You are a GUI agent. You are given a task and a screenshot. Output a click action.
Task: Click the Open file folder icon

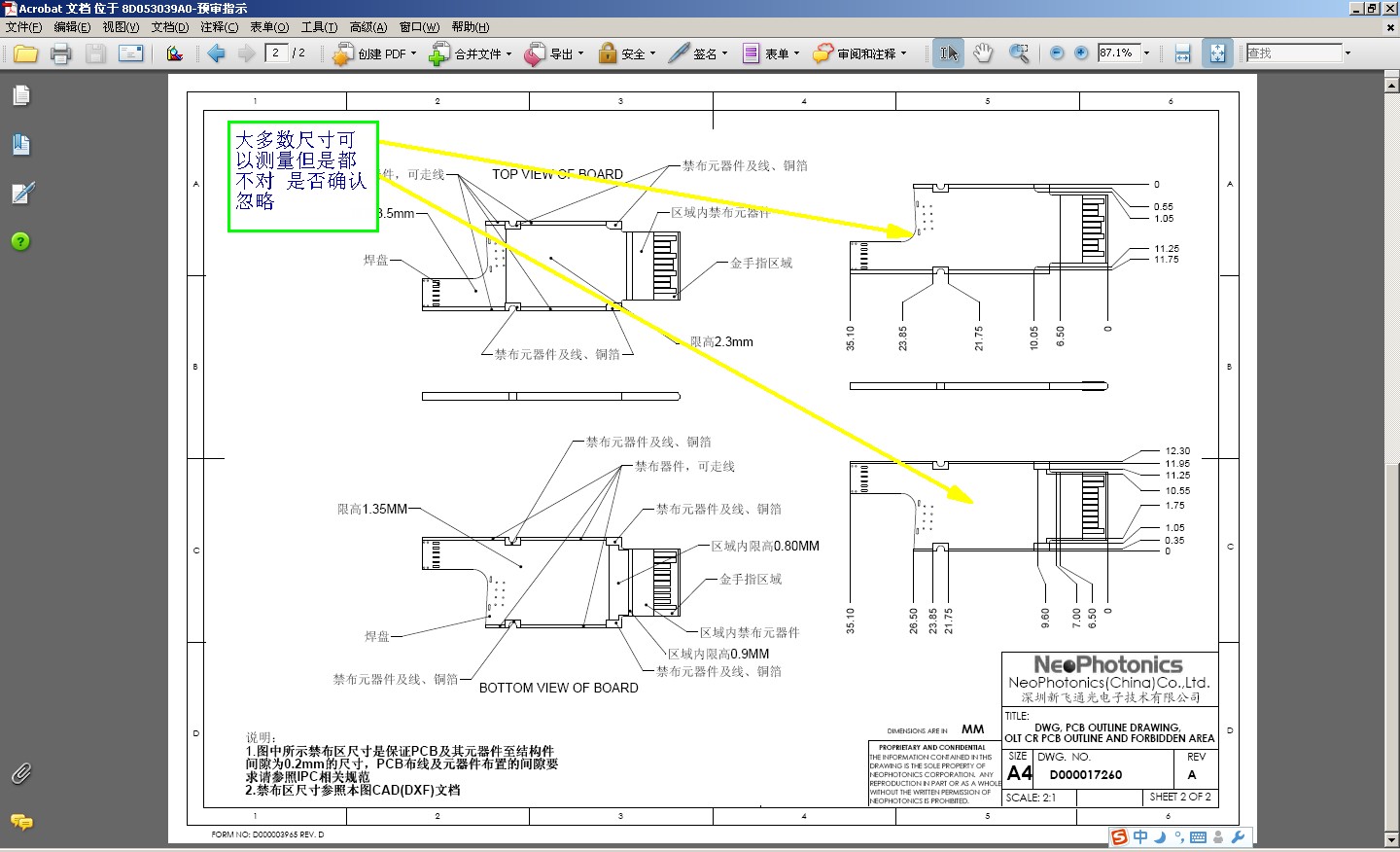tap(26, 53)
